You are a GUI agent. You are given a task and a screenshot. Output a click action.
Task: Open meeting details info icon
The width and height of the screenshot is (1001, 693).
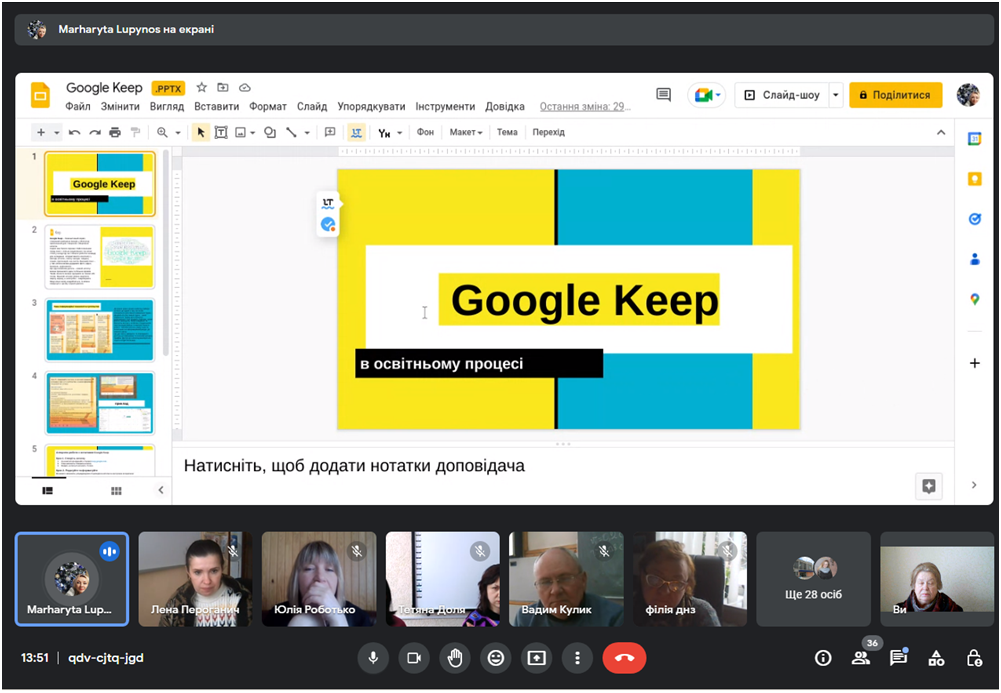pyautogui.click(x=823, y=658)
